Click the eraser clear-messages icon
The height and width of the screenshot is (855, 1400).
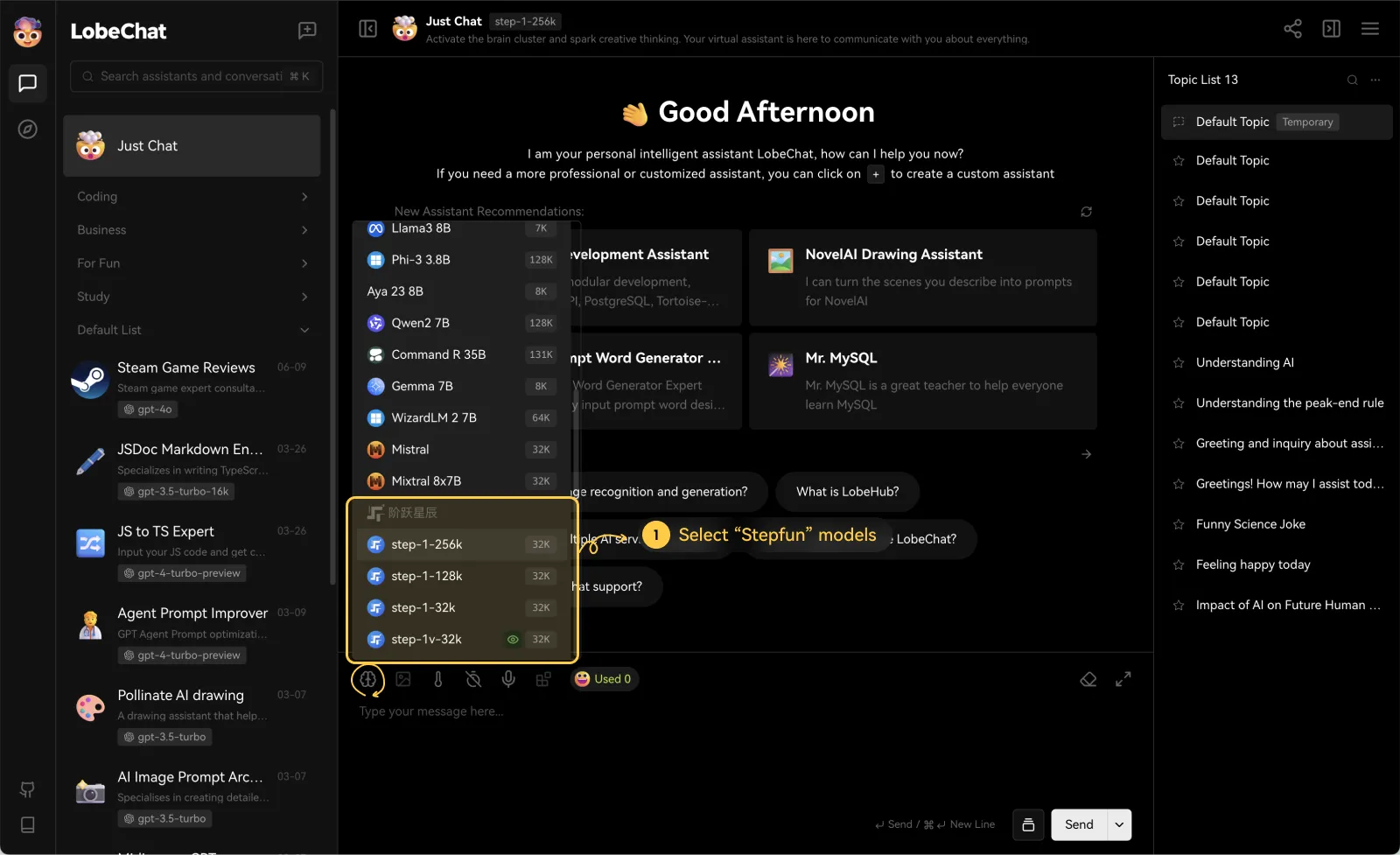[x=1088, y=679]
